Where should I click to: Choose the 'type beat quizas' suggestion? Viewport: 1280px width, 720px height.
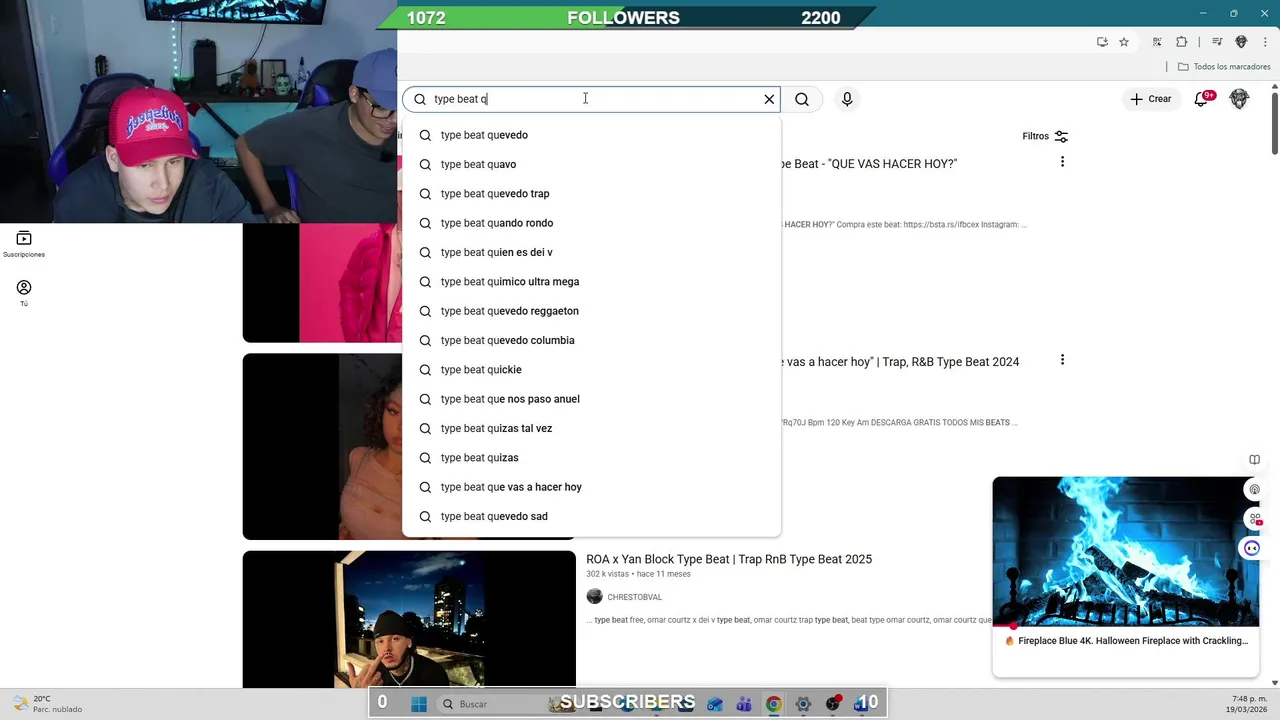(591, 458)
